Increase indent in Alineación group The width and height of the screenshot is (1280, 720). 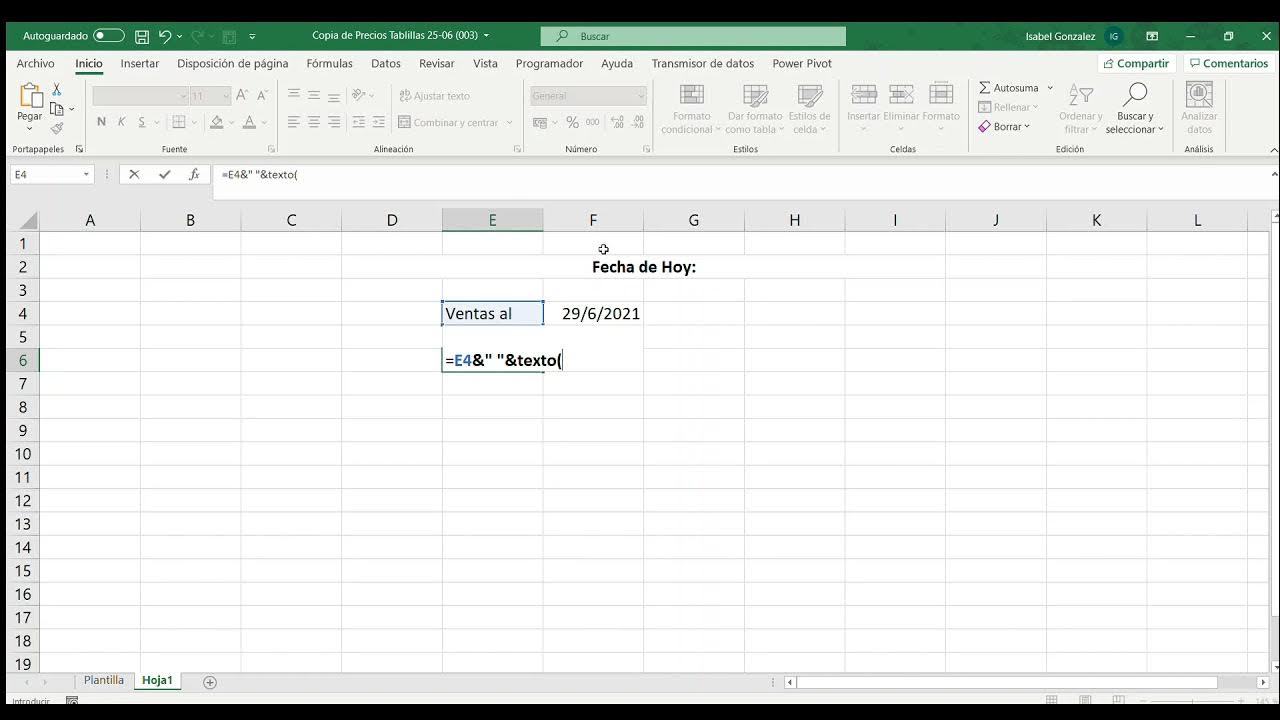pyautogui.click(x=380, y=122)
